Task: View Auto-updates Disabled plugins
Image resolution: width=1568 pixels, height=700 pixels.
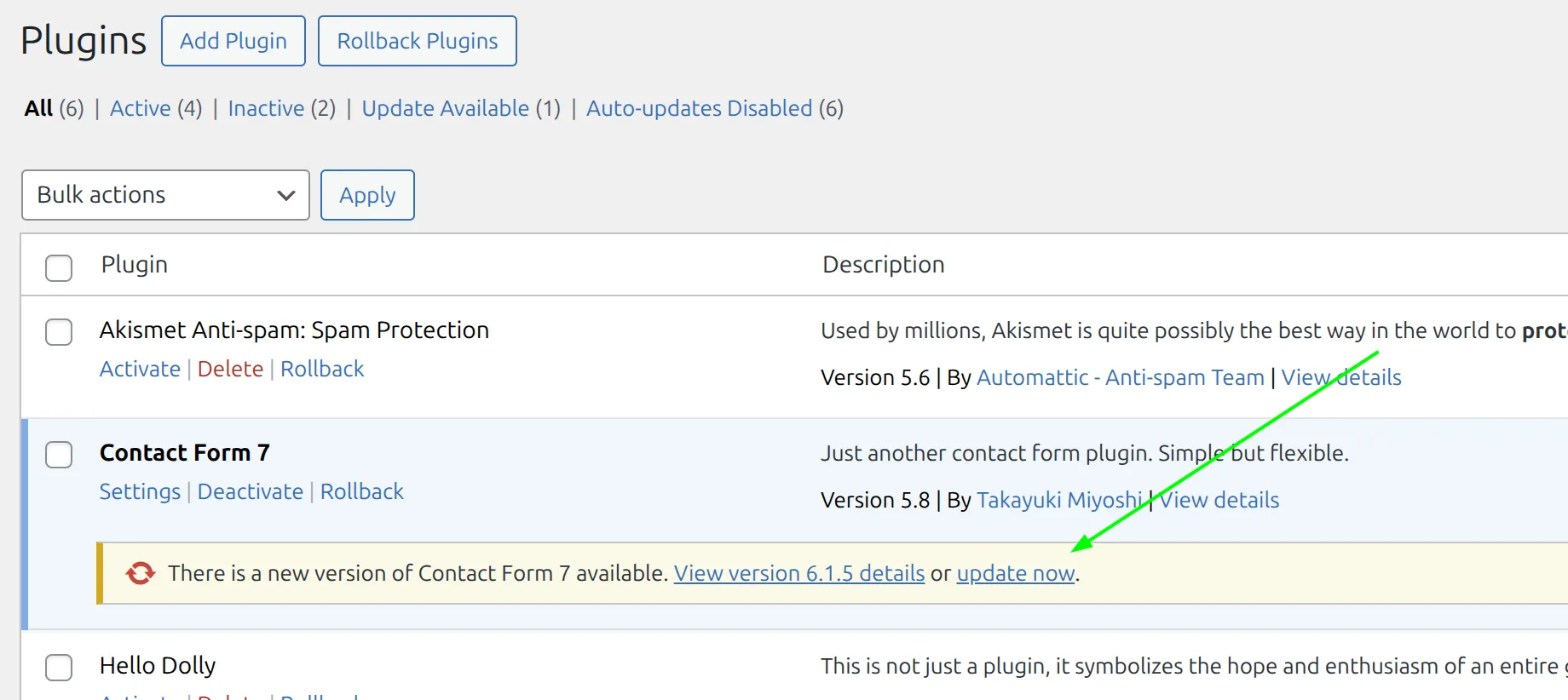Action: click(699, 108)
